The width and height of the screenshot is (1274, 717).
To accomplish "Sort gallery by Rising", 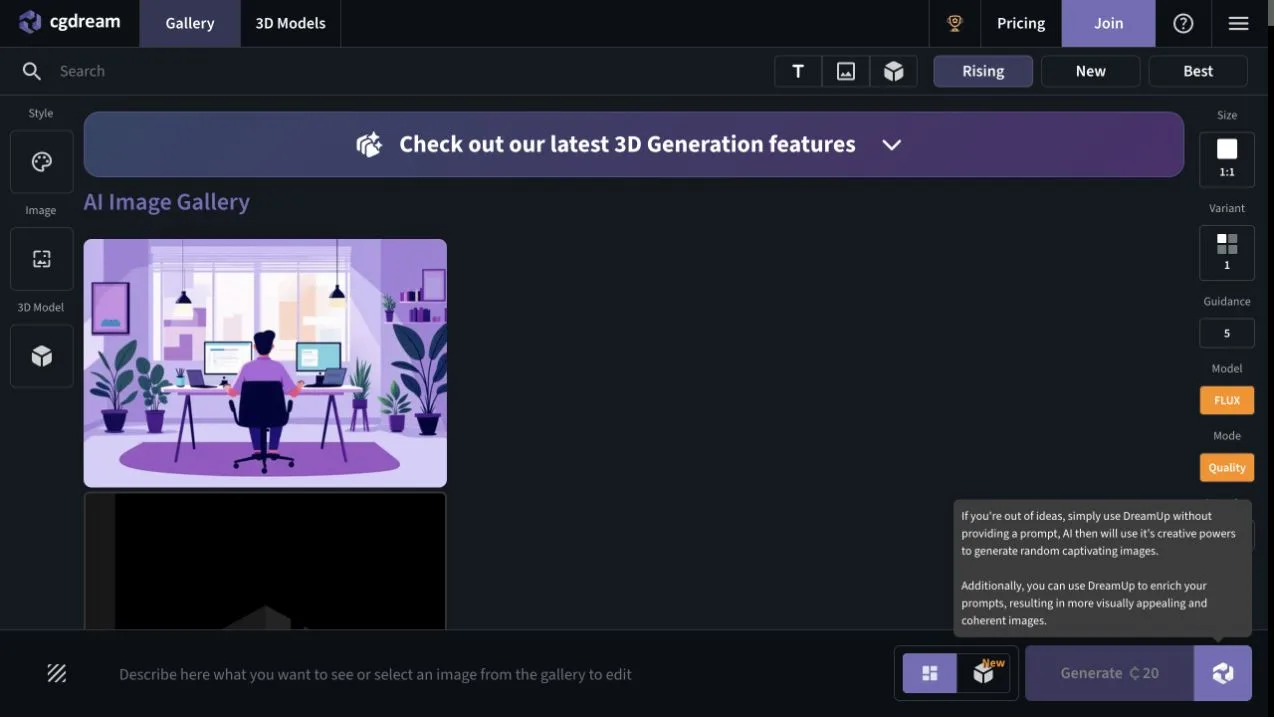I will (x=983, y=71).
